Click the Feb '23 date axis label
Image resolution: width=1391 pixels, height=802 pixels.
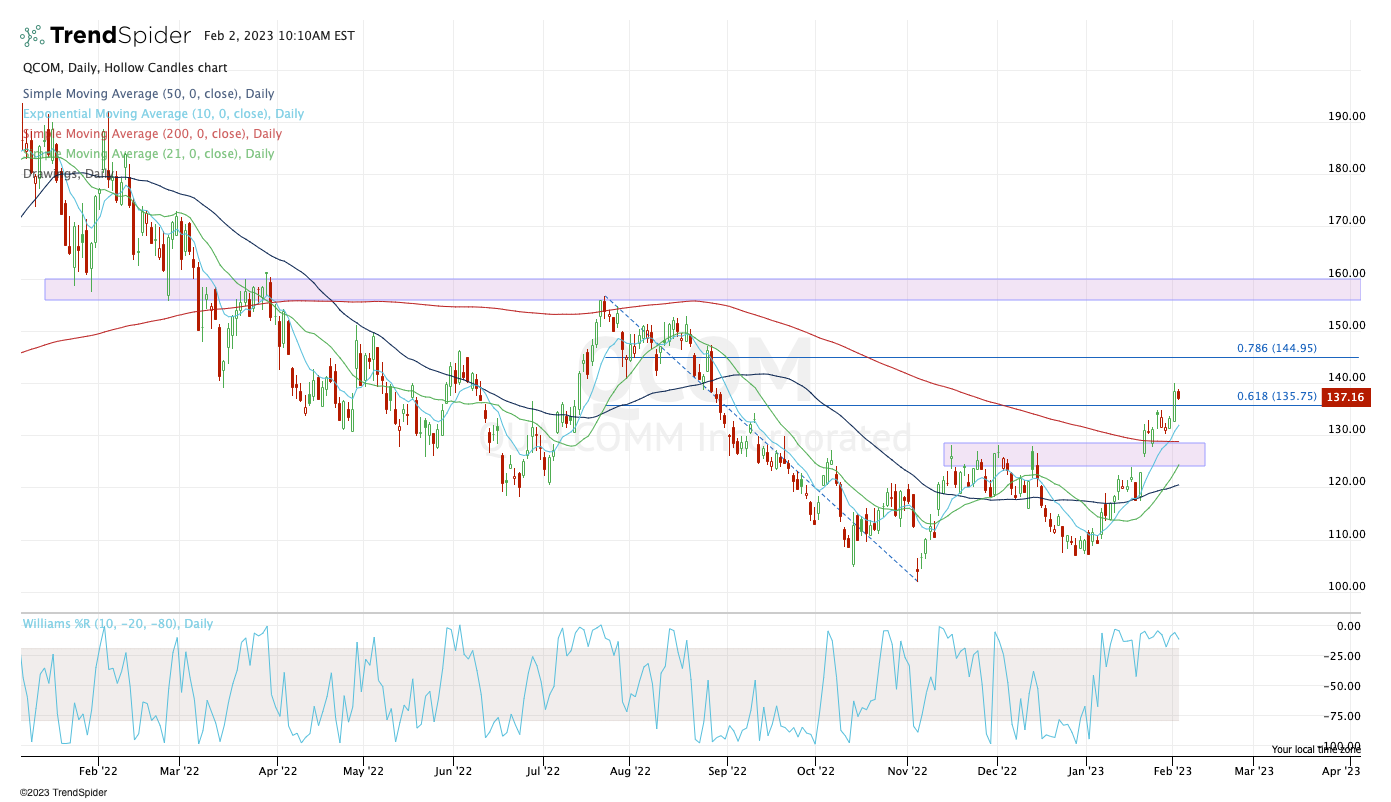coord(1172,771)
